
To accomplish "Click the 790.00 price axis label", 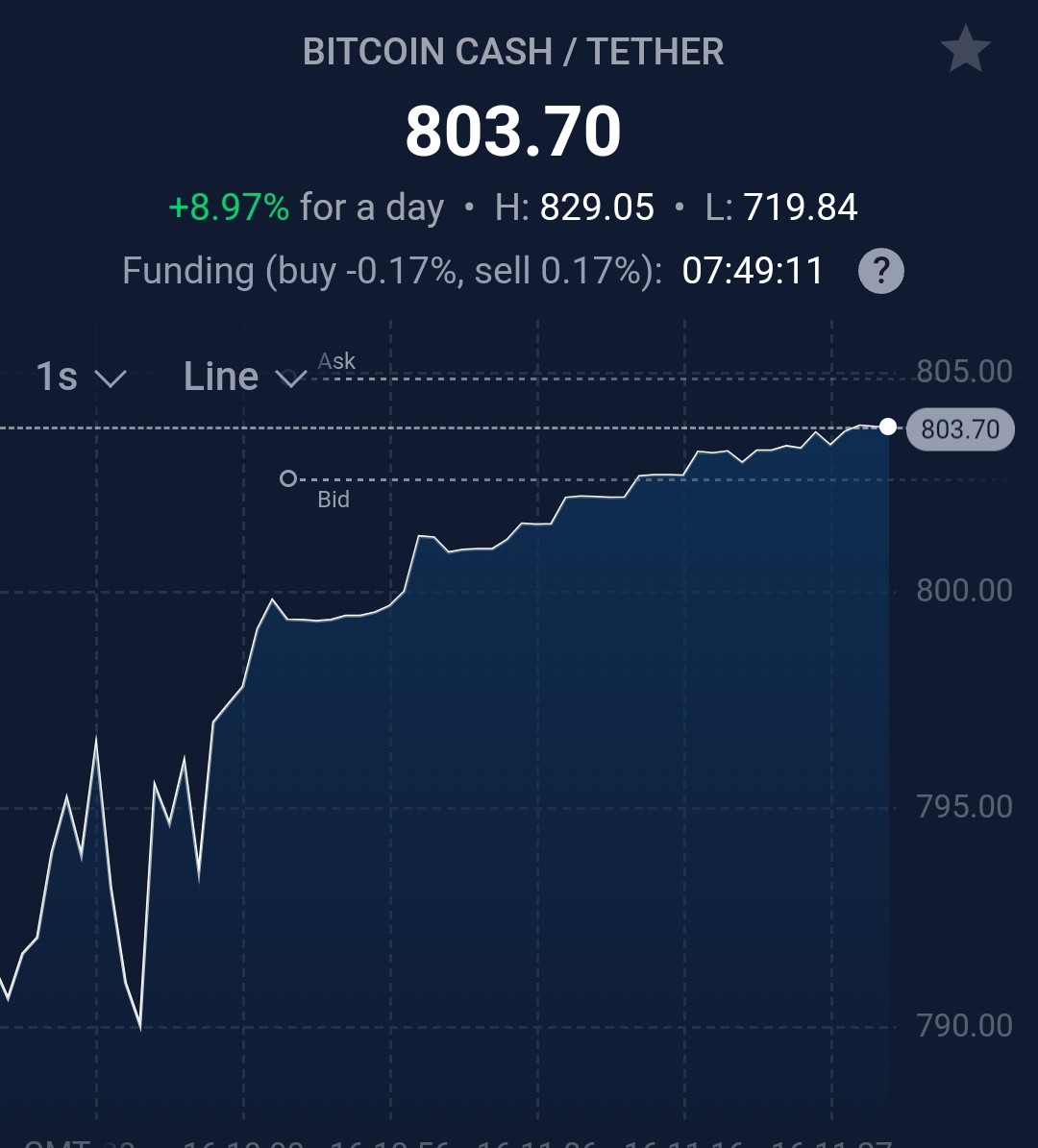I will [964, 1026].
